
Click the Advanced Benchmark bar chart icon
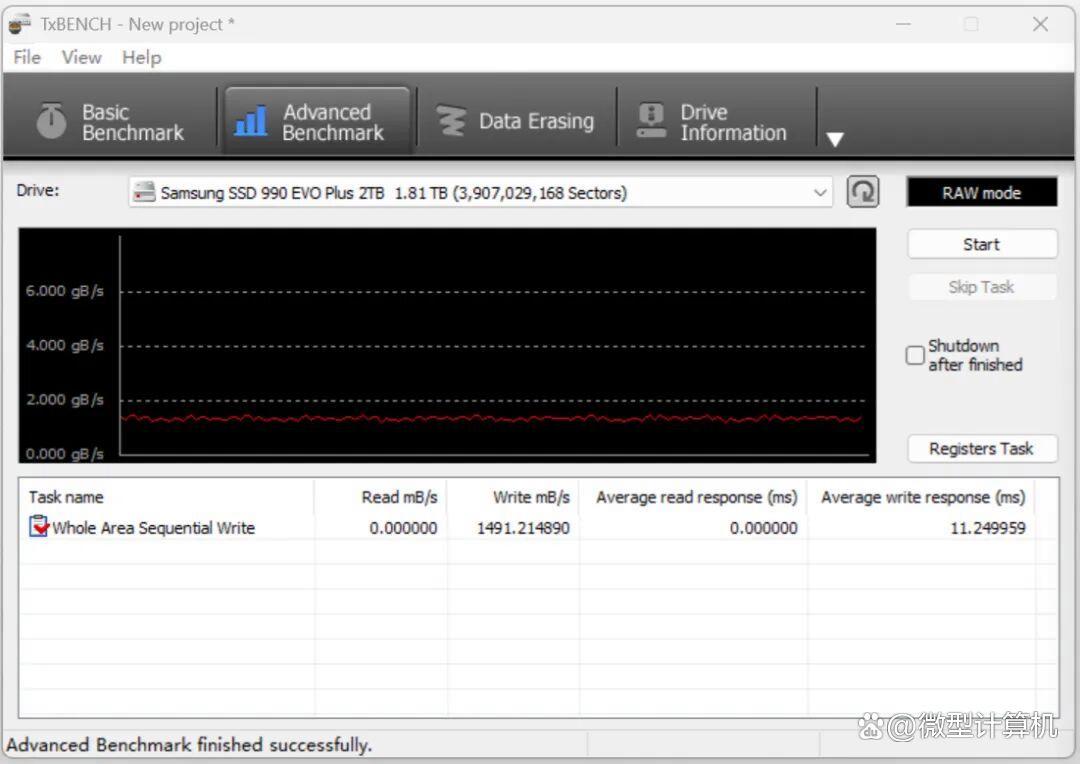pyautogui.click(x=250, y=121)
